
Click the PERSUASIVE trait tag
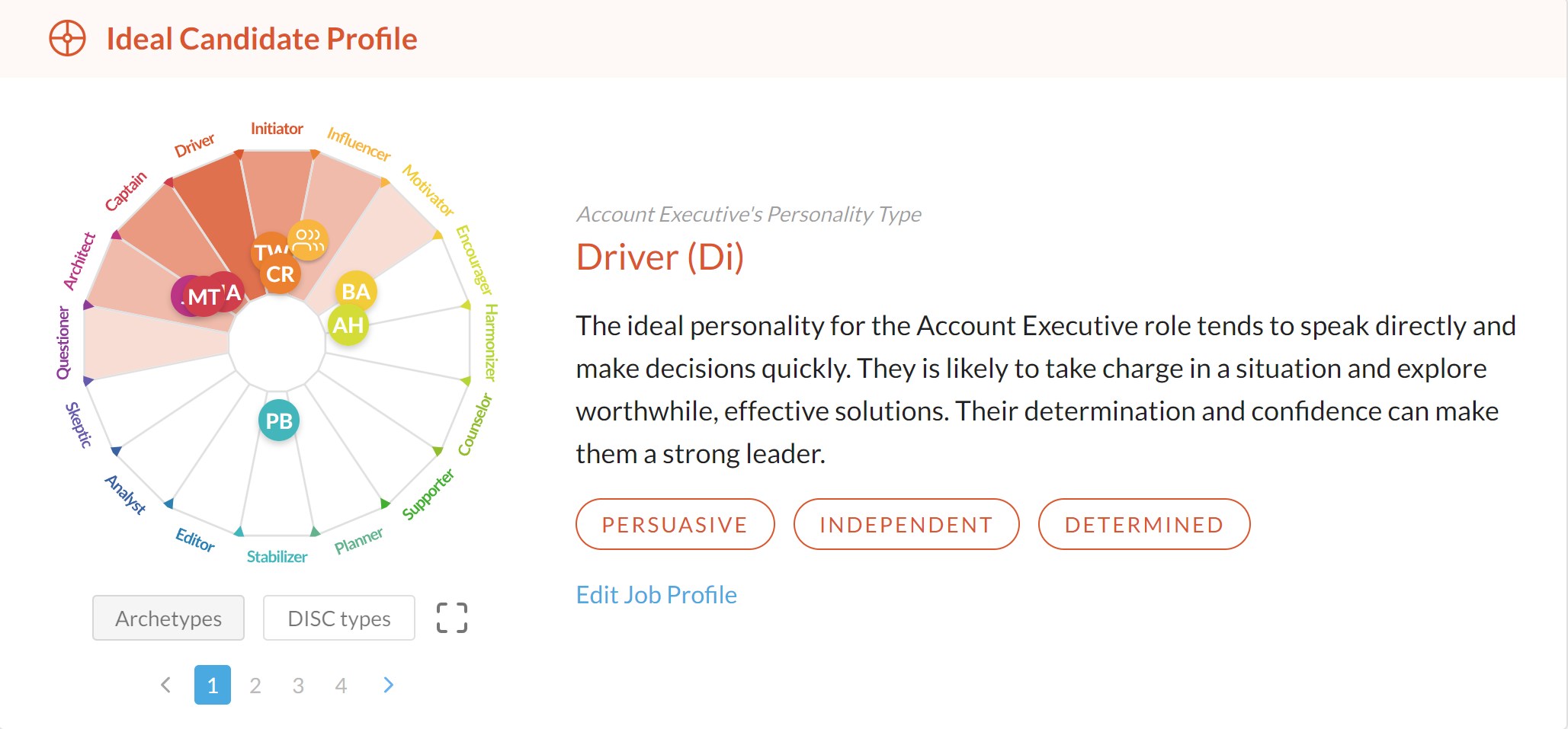click(675, 525)
